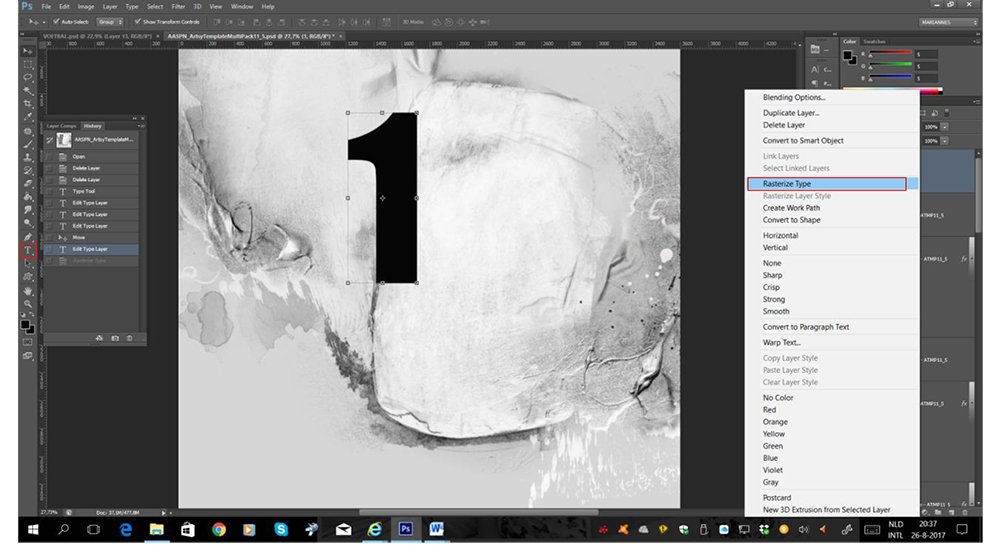
Task: Set history brush source for Open state
Action: click(49, 157)
